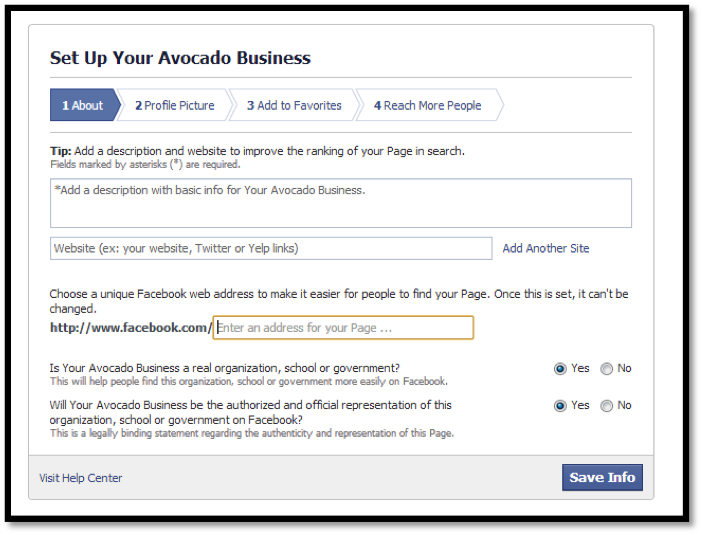
Task: Go to 3 Add to Favorites step
Action: click(x=294, y=105)
